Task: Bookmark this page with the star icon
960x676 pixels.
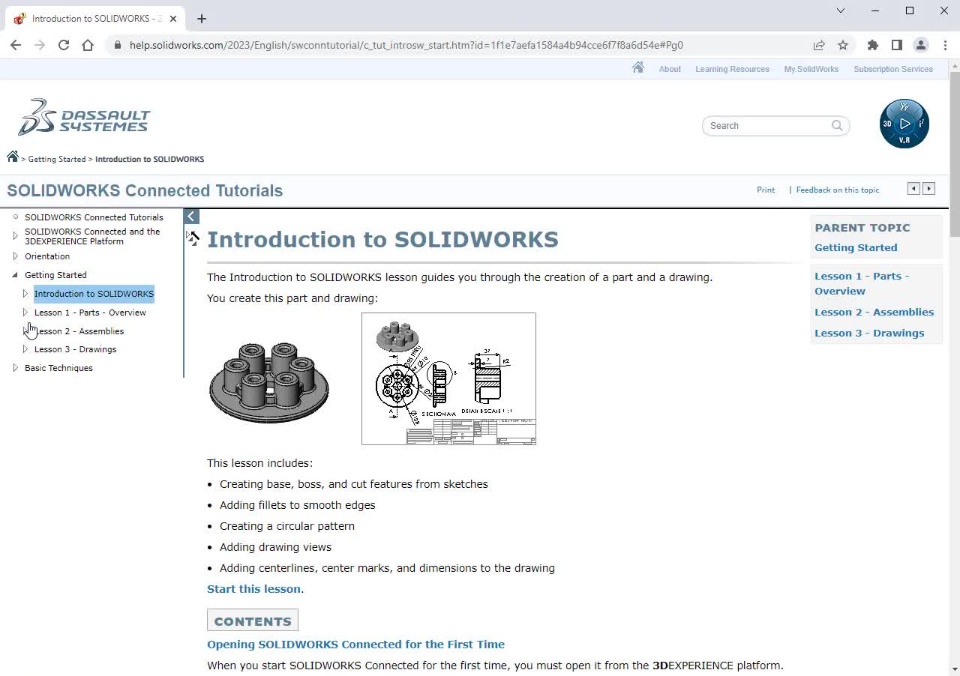Action: [843, 45]
